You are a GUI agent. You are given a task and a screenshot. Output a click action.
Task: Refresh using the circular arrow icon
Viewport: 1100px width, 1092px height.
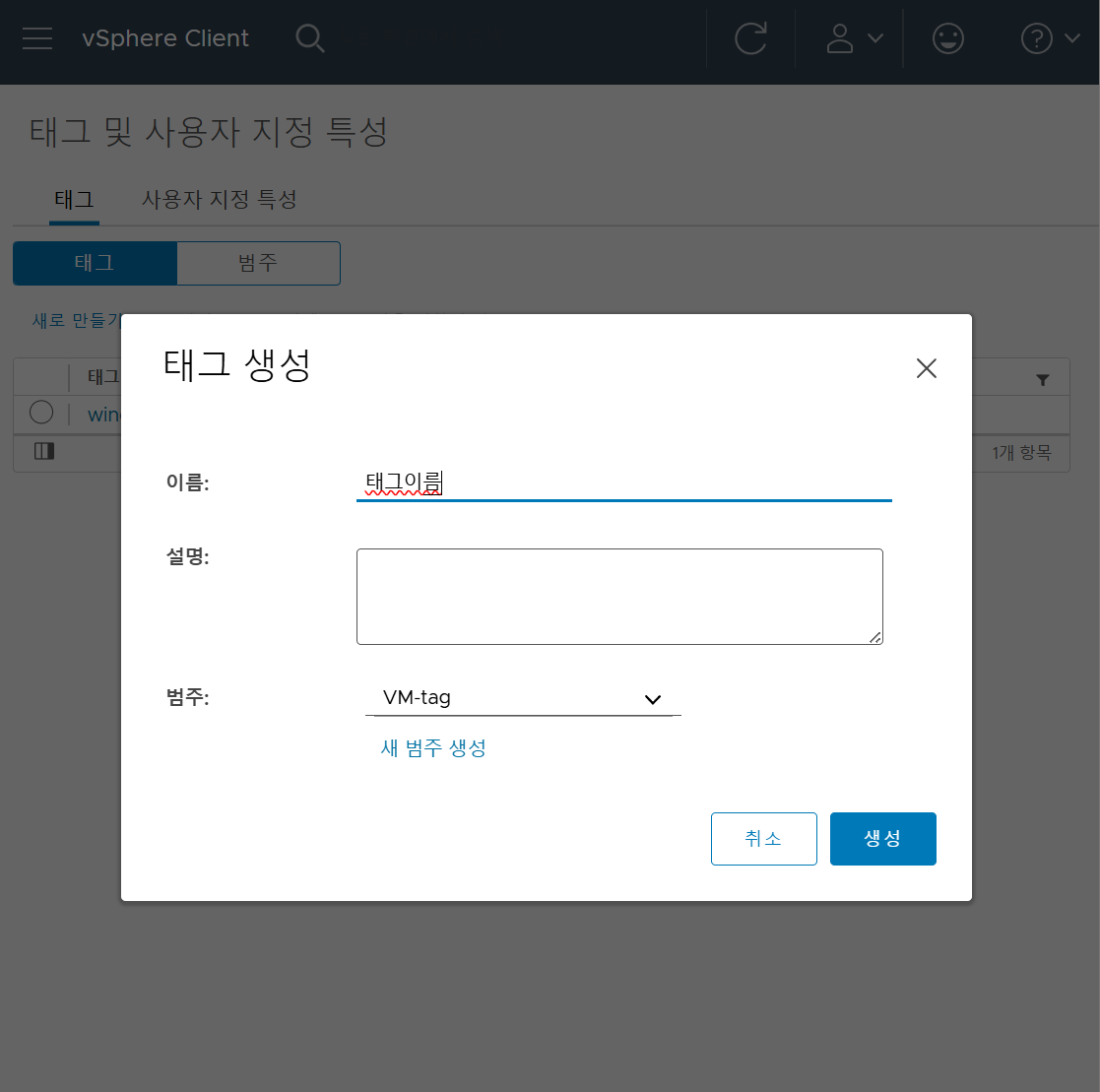pos(750,37)
